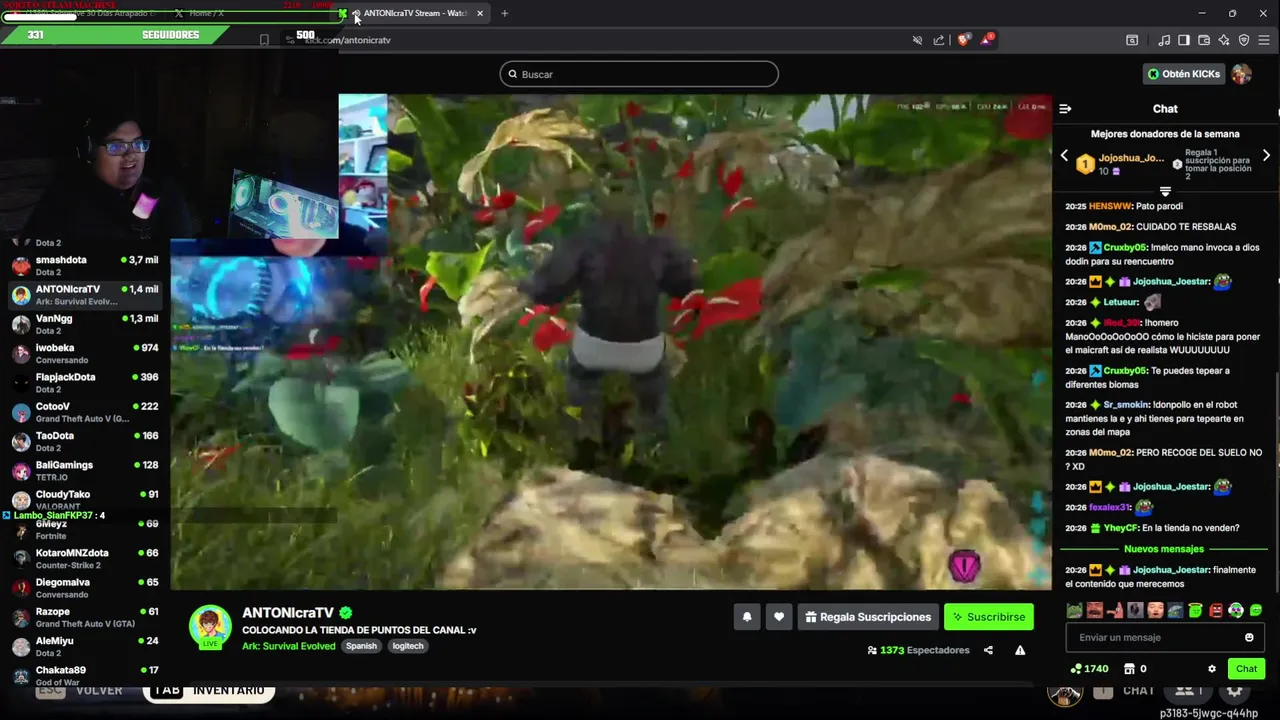Click the share stream icon beside viewers
This screenshot has width=1280, height=720.
coord(988,650)
